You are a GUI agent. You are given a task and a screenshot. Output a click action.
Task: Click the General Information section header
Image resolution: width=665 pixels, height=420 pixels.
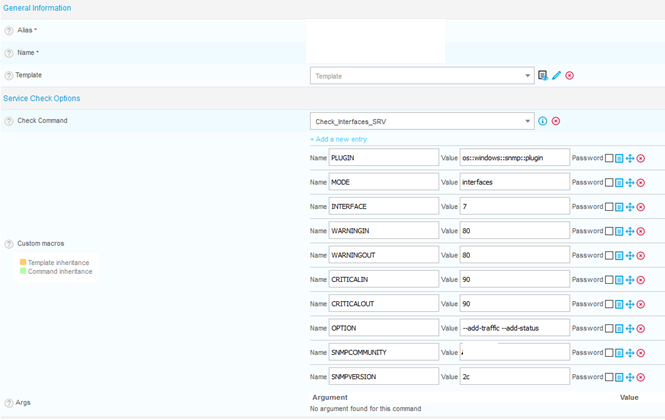[x=36, y=8]
